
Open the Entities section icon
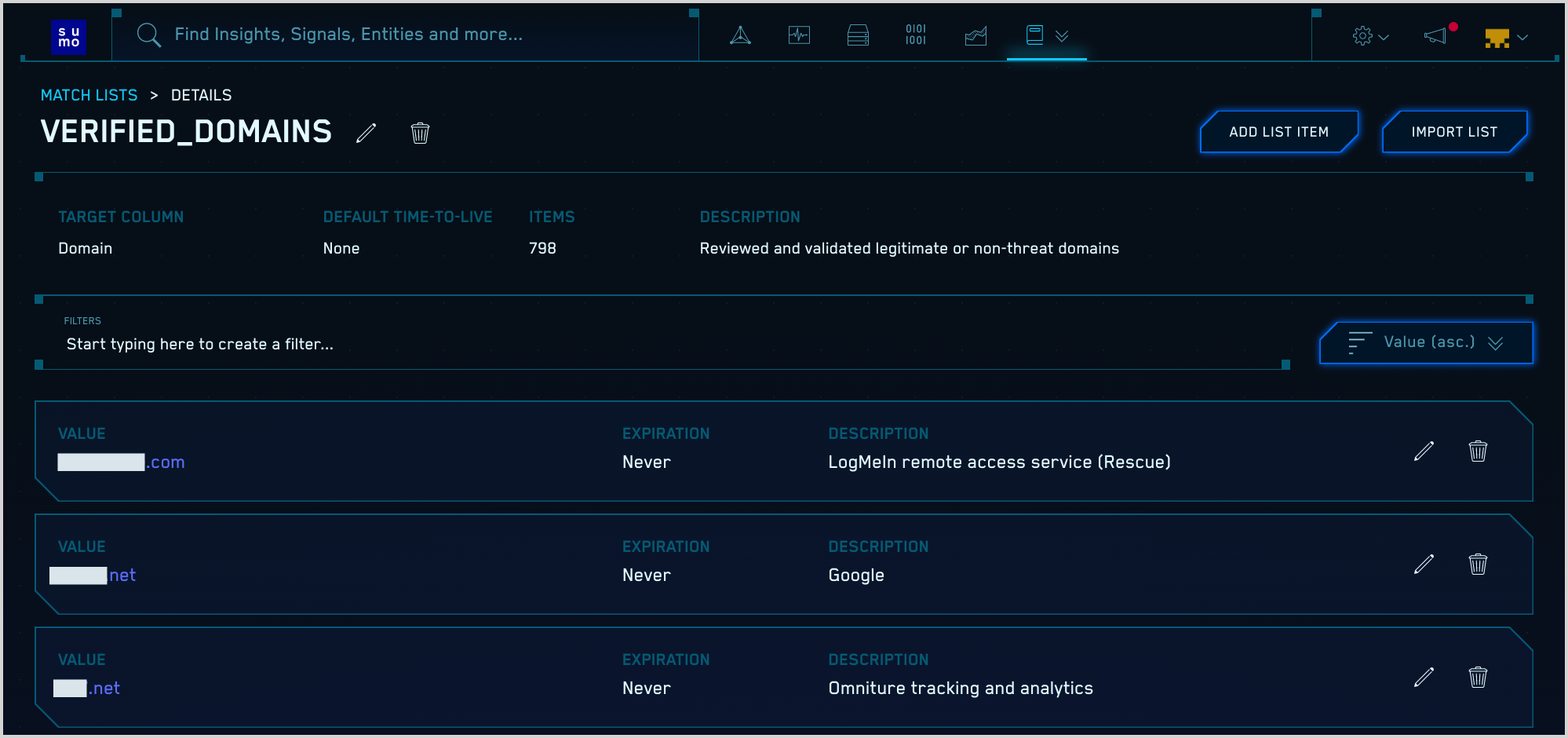(x=858, y=35)
